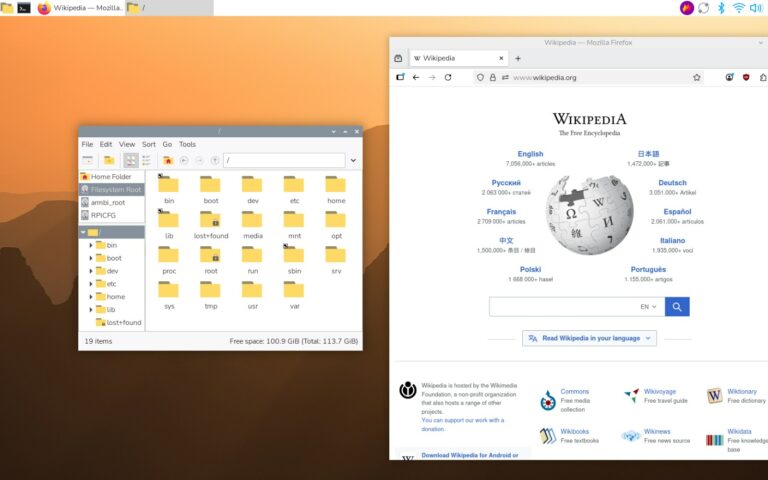Switch file manager to icon view
This screenshot has height=480, width=768.
131,160
